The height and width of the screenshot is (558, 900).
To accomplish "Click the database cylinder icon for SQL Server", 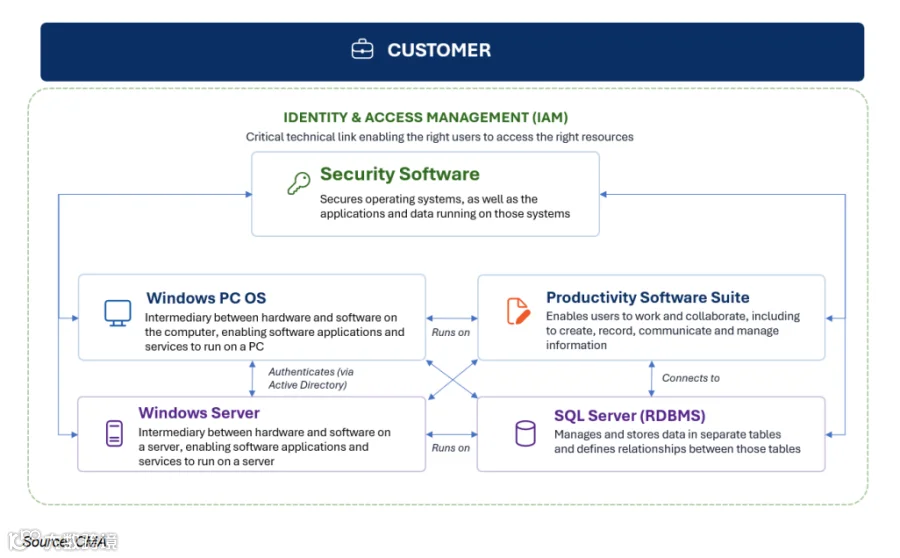I will (525, 433).
